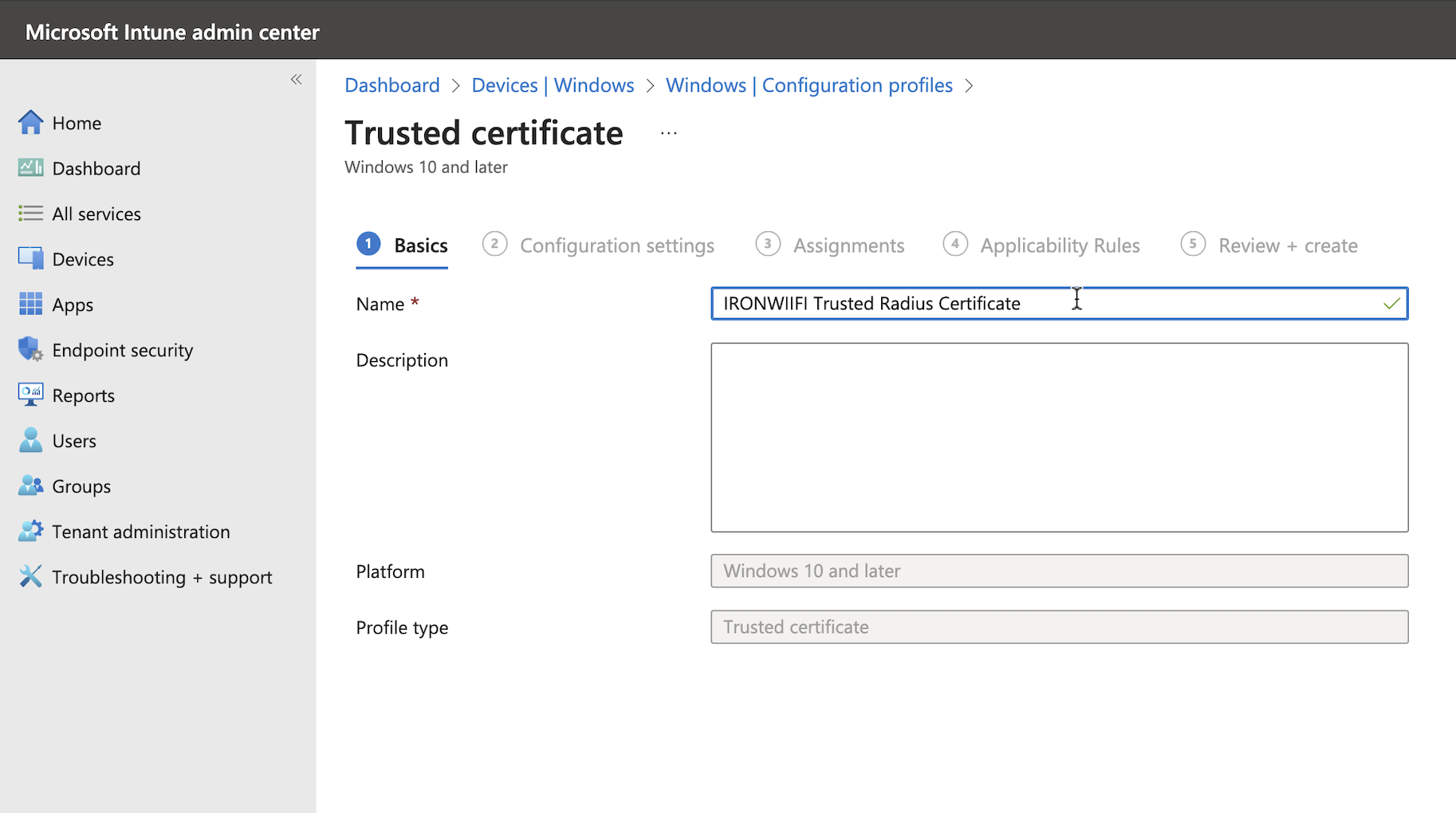Open Tenant administration icon
Viewport: 1456px width, 813px height.
[x=30, y=531]
